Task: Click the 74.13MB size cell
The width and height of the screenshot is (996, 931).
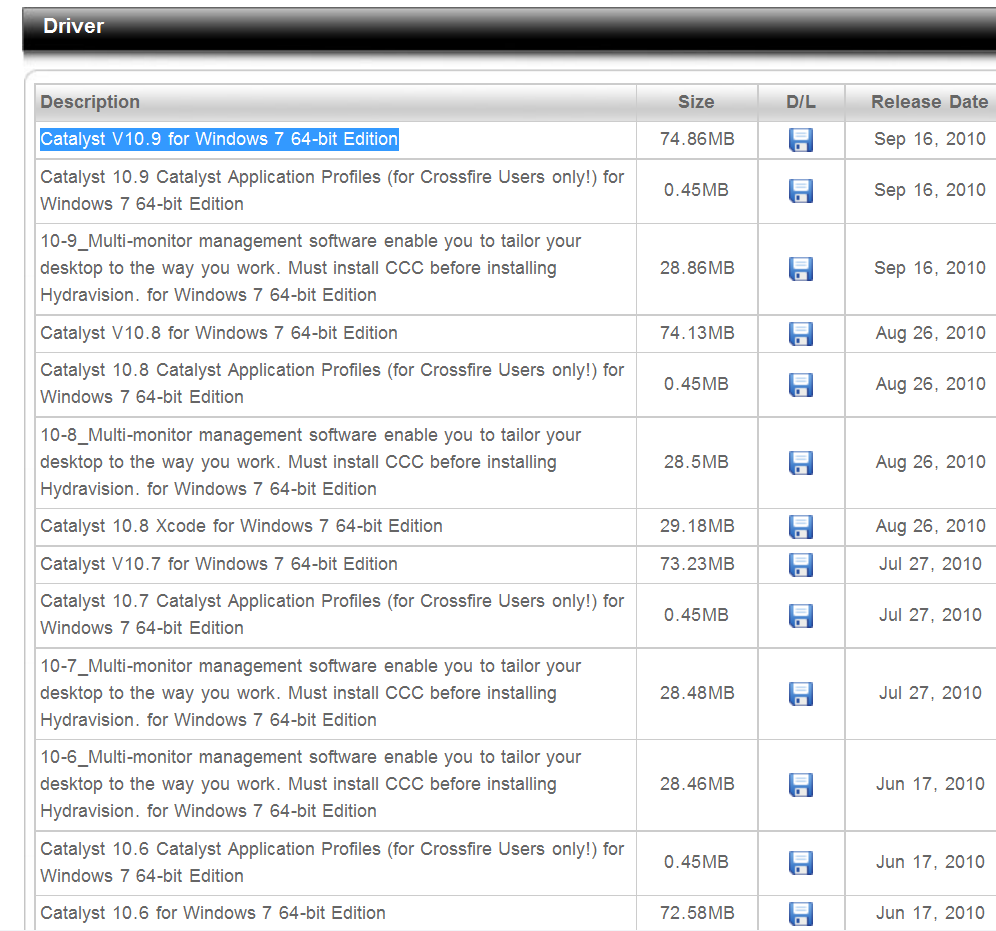Action: pyautogui.click(x=697, y=333)
